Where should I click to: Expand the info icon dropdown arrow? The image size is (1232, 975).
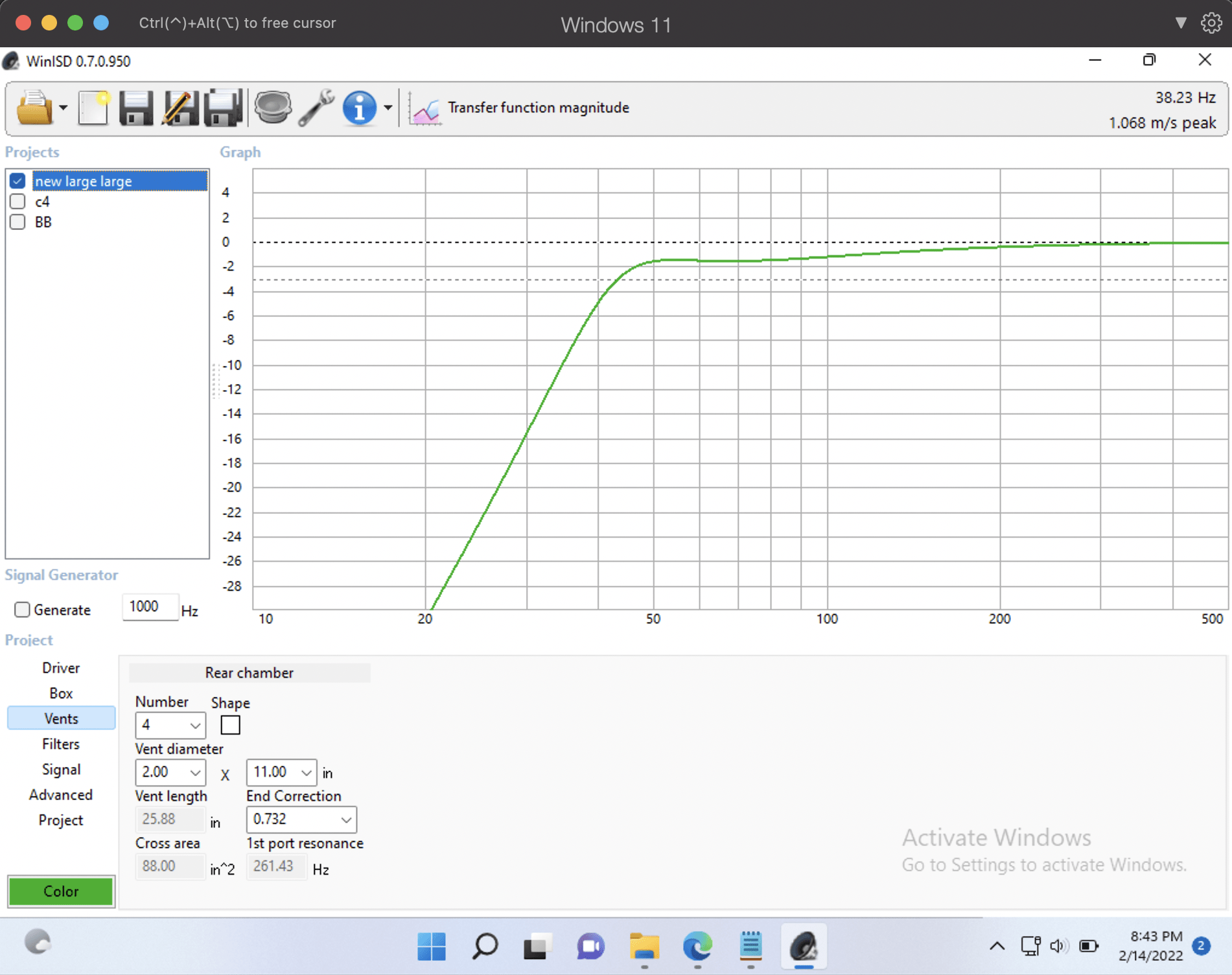[x=388, y=108]
